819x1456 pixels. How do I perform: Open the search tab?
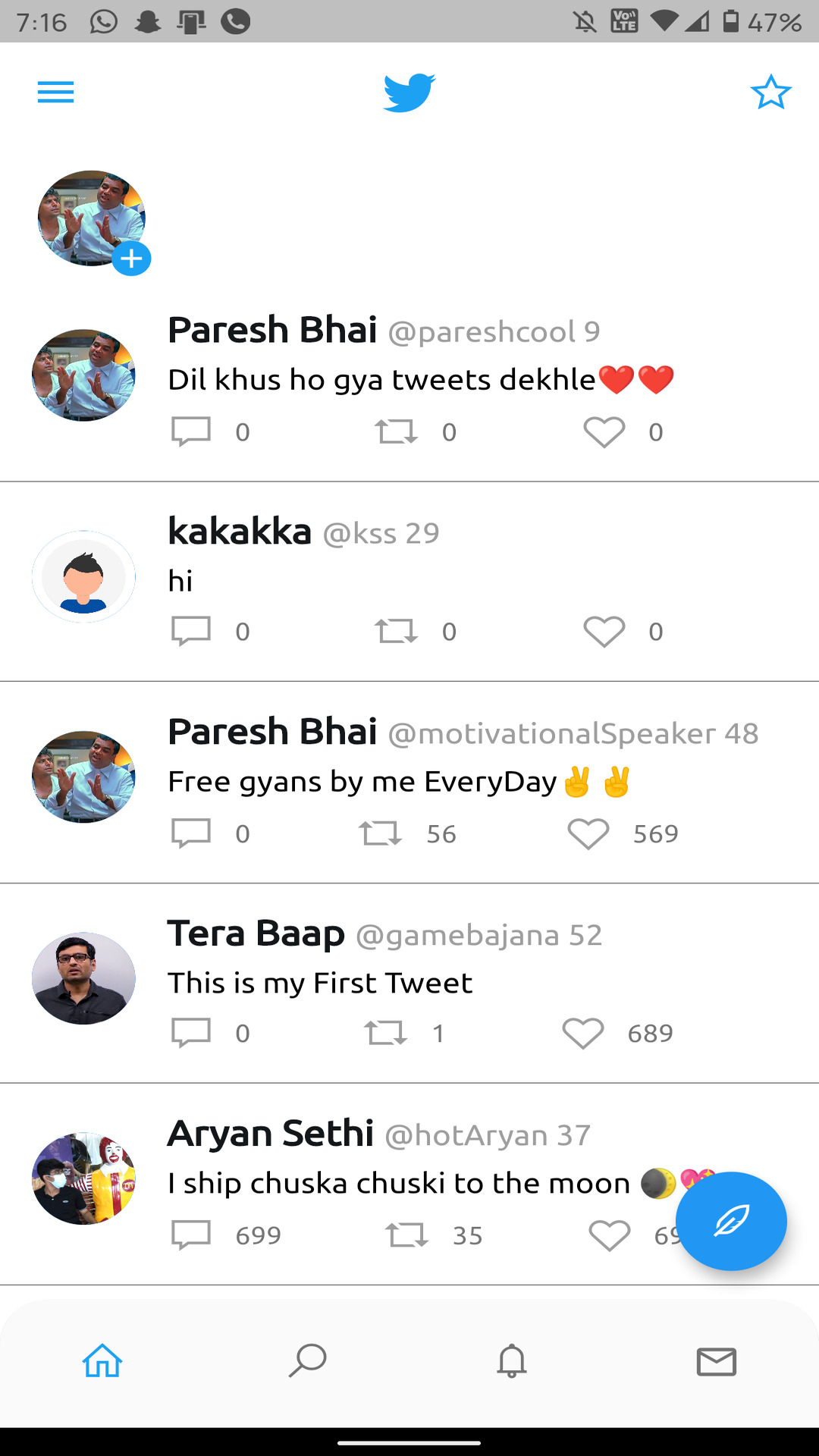pyautogui.click(x=307, y=1360)
